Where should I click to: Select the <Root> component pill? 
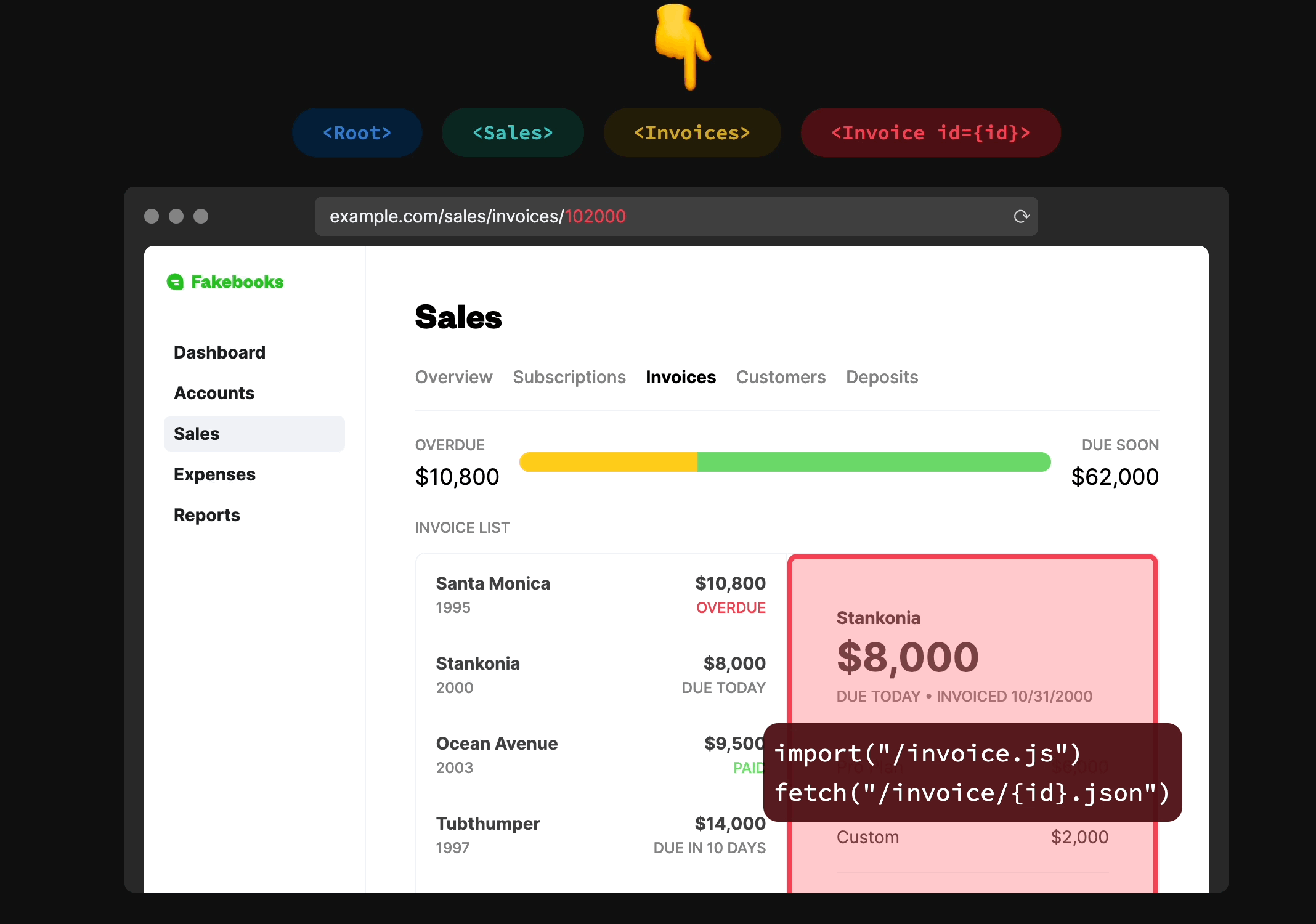pyautogui.click(x=357, y=132)
